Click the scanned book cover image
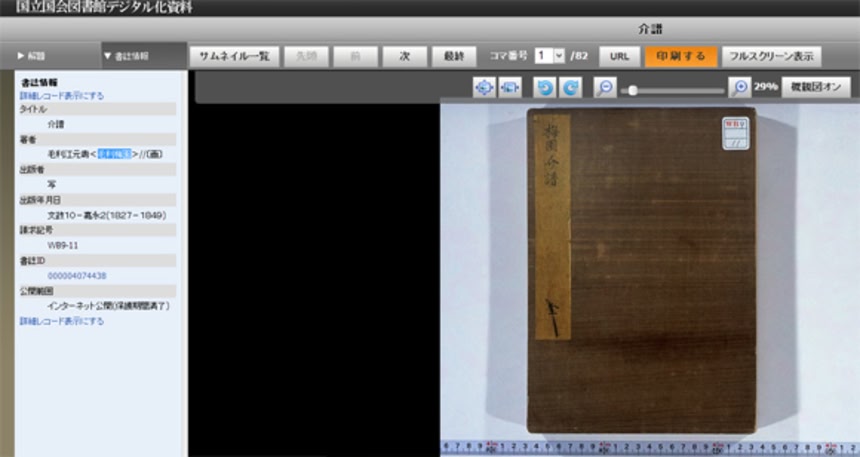Image resolution: width=860 pixels, height=457 pixels. tap(640, 270)
